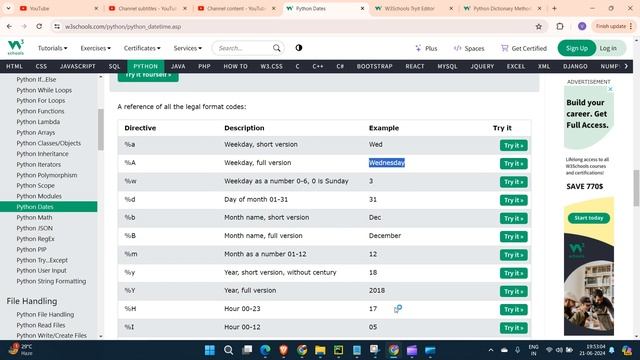Image resolution: width=640 pixels, height=360 pixels.
Task: Open tab search dropdown arrow
Action: (x=8, y=8)
